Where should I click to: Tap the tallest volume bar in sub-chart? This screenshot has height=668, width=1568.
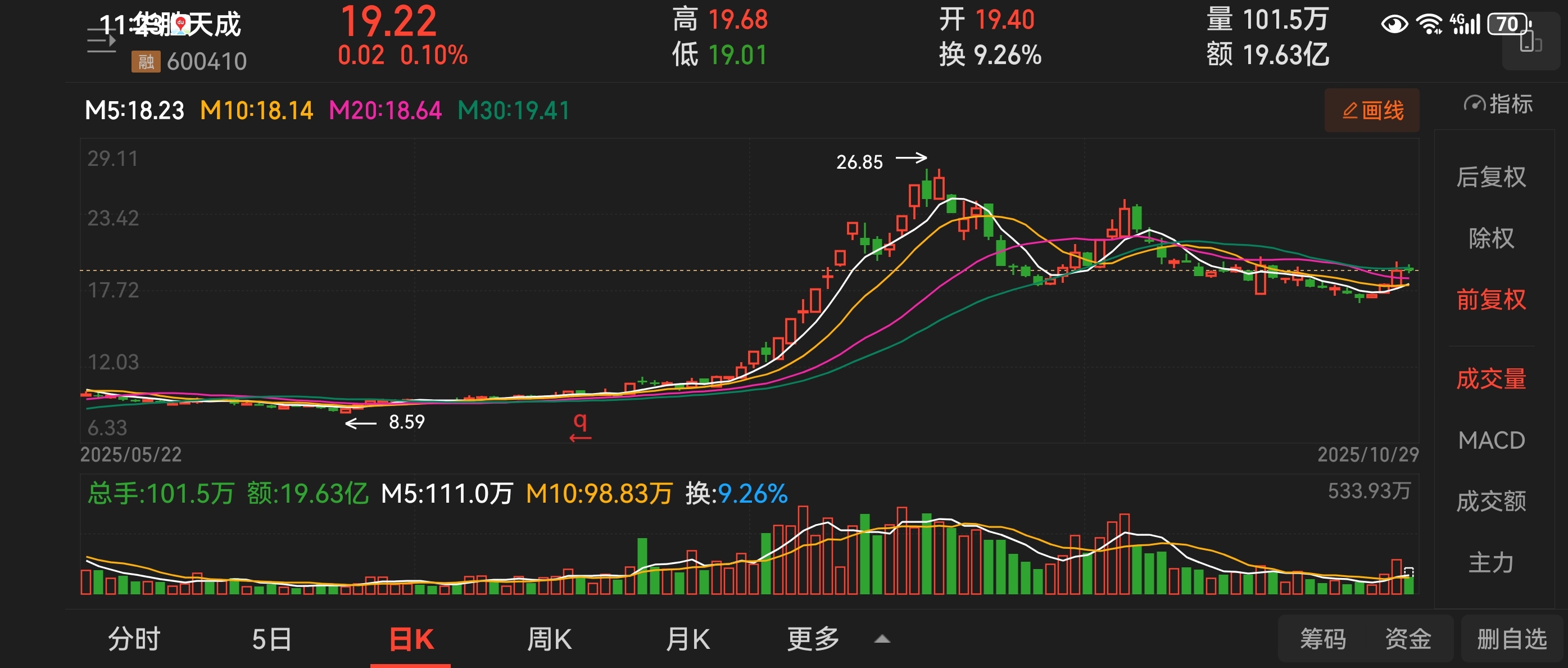[803, 549]
